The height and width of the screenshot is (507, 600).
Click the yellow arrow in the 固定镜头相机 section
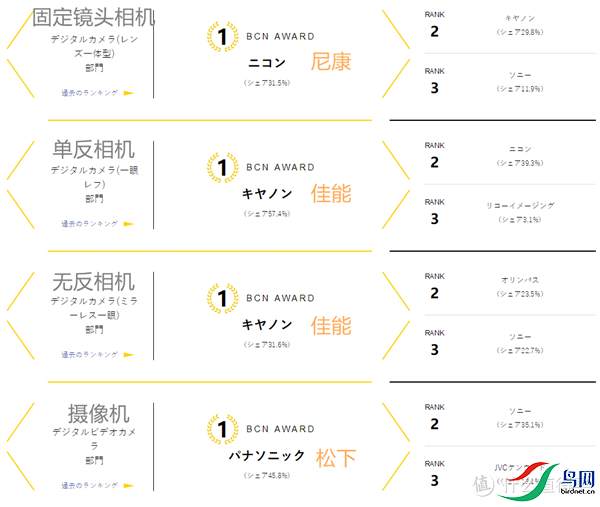[x=128, y=93]
